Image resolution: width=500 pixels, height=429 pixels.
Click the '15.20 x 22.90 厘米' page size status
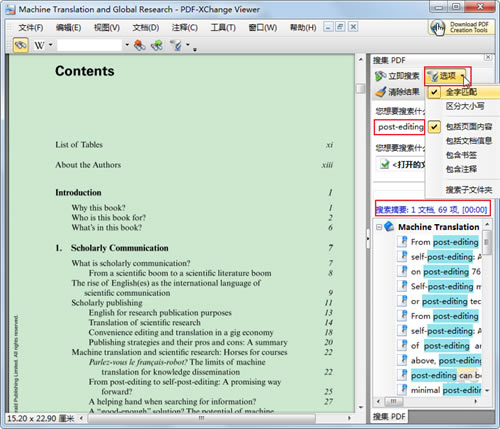40,418
